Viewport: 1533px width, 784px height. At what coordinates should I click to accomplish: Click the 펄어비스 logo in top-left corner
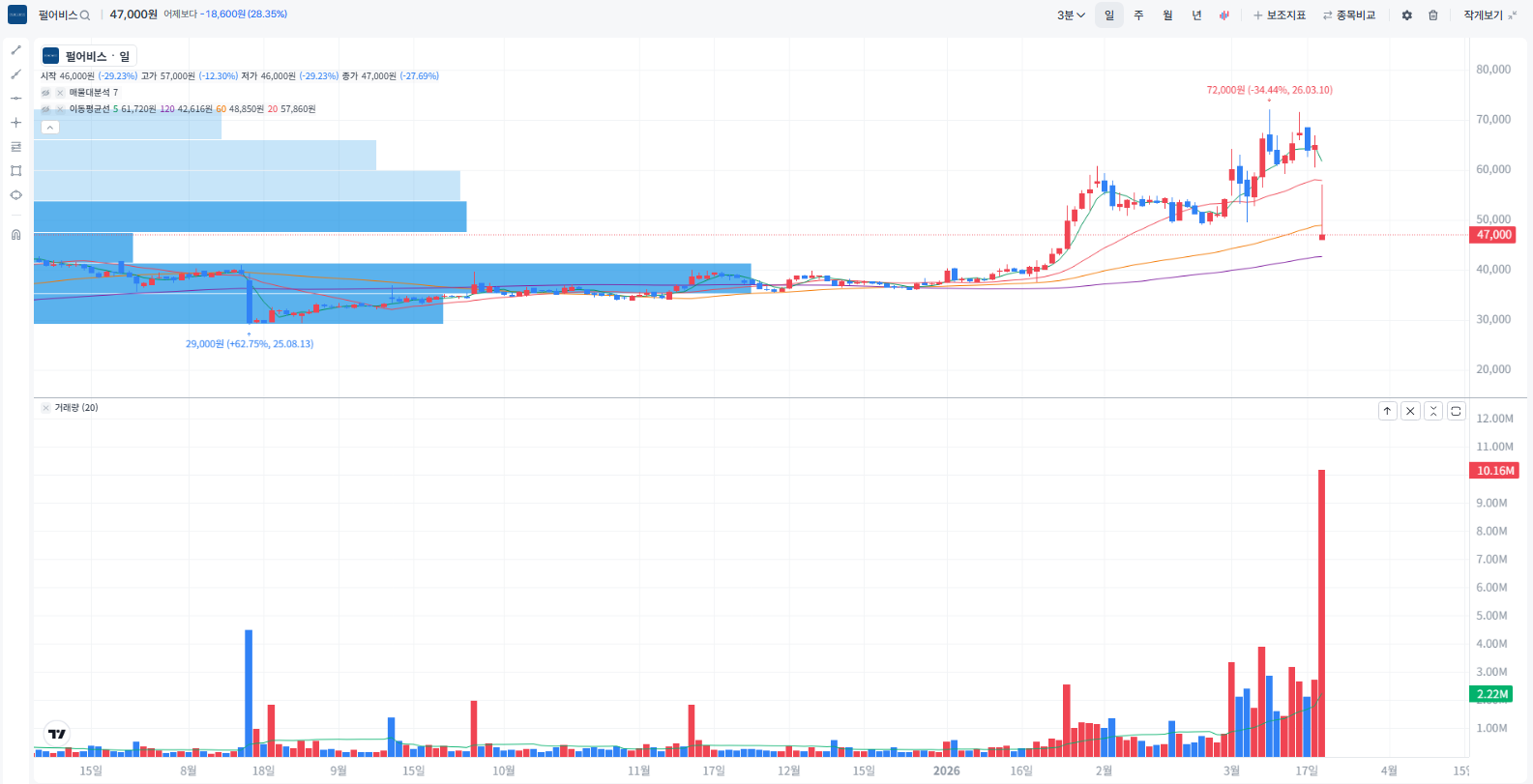pos(17,15)
